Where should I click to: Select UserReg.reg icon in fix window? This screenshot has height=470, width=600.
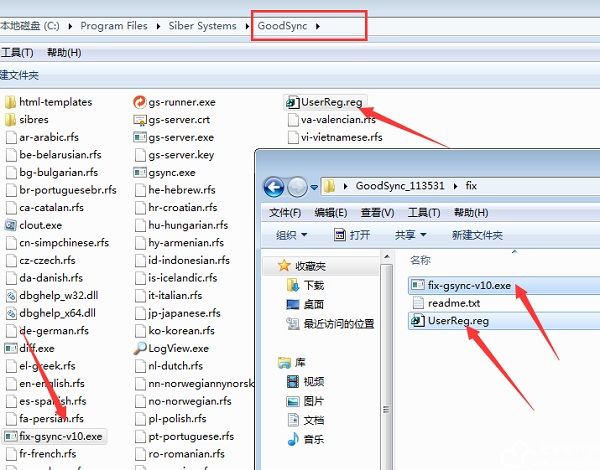point(418,320)
